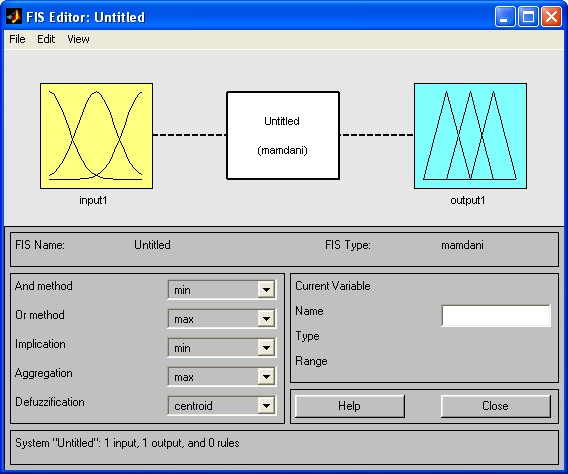Open the File menu
The height and width of the screenshot is (474, 568).
[x=17, y=39]
